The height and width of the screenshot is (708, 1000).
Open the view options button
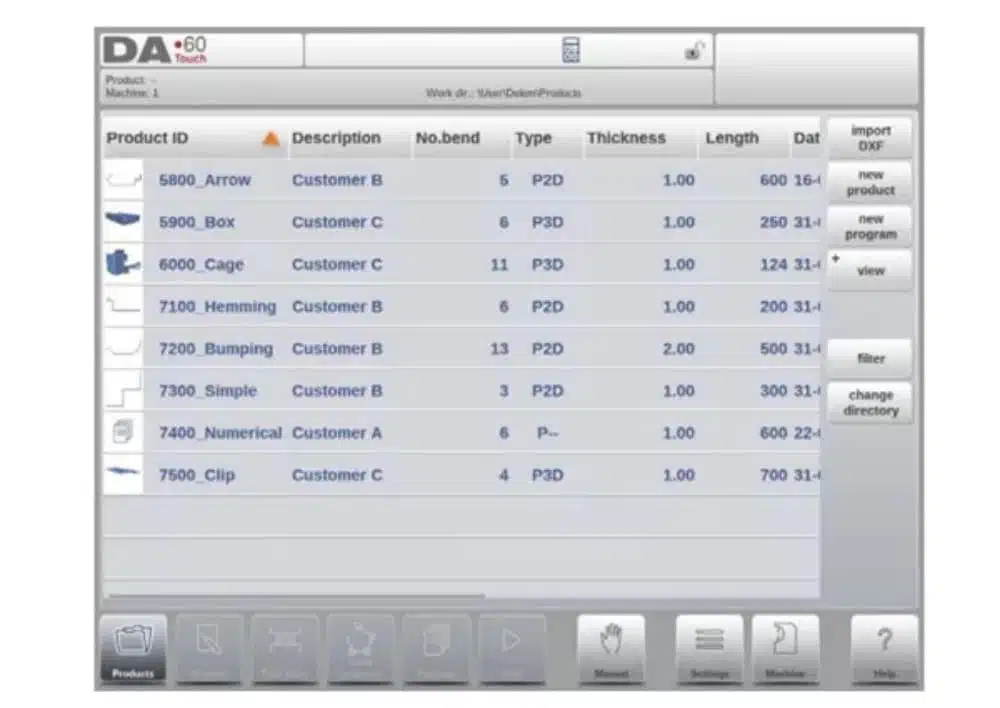click(x=870, y=270)
